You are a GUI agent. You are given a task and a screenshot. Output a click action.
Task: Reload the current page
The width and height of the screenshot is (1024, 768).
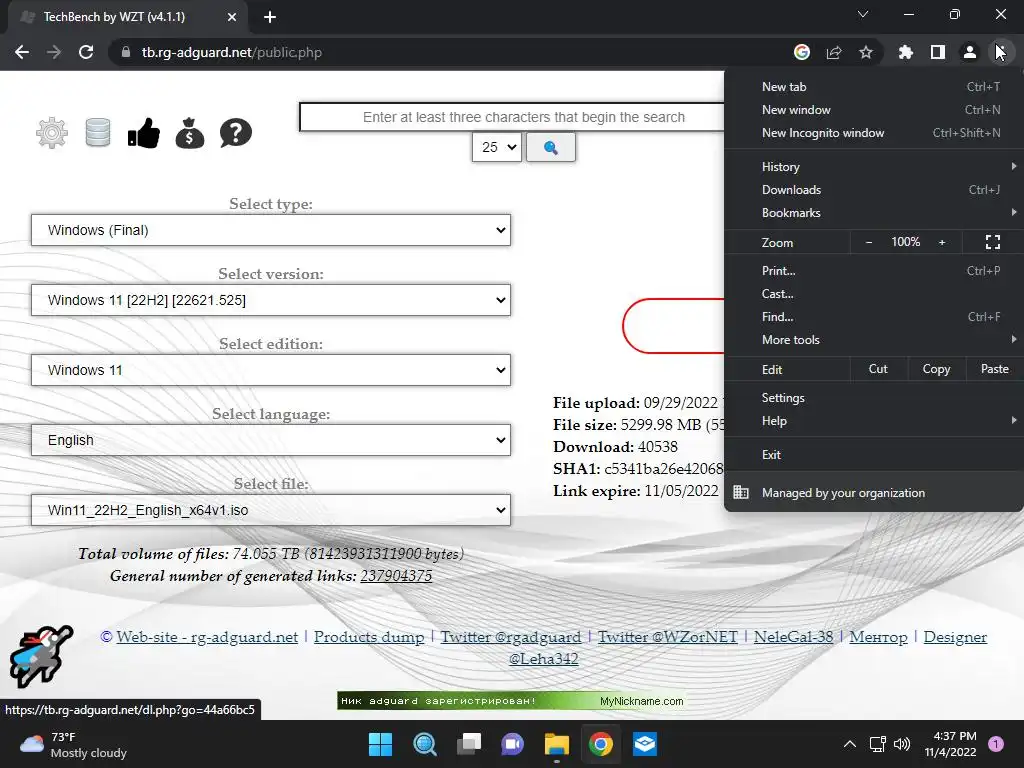(x=86, y=52)
